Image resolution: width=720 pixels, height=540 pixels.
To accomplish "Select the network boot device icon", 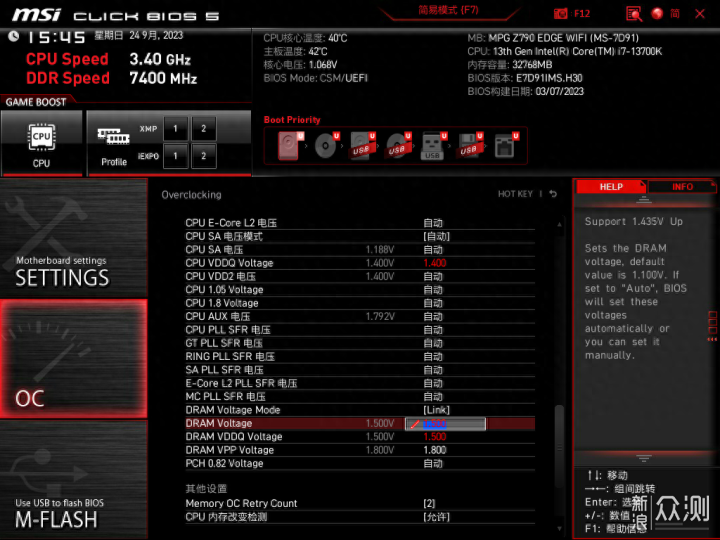I will (x=506, y=146).
